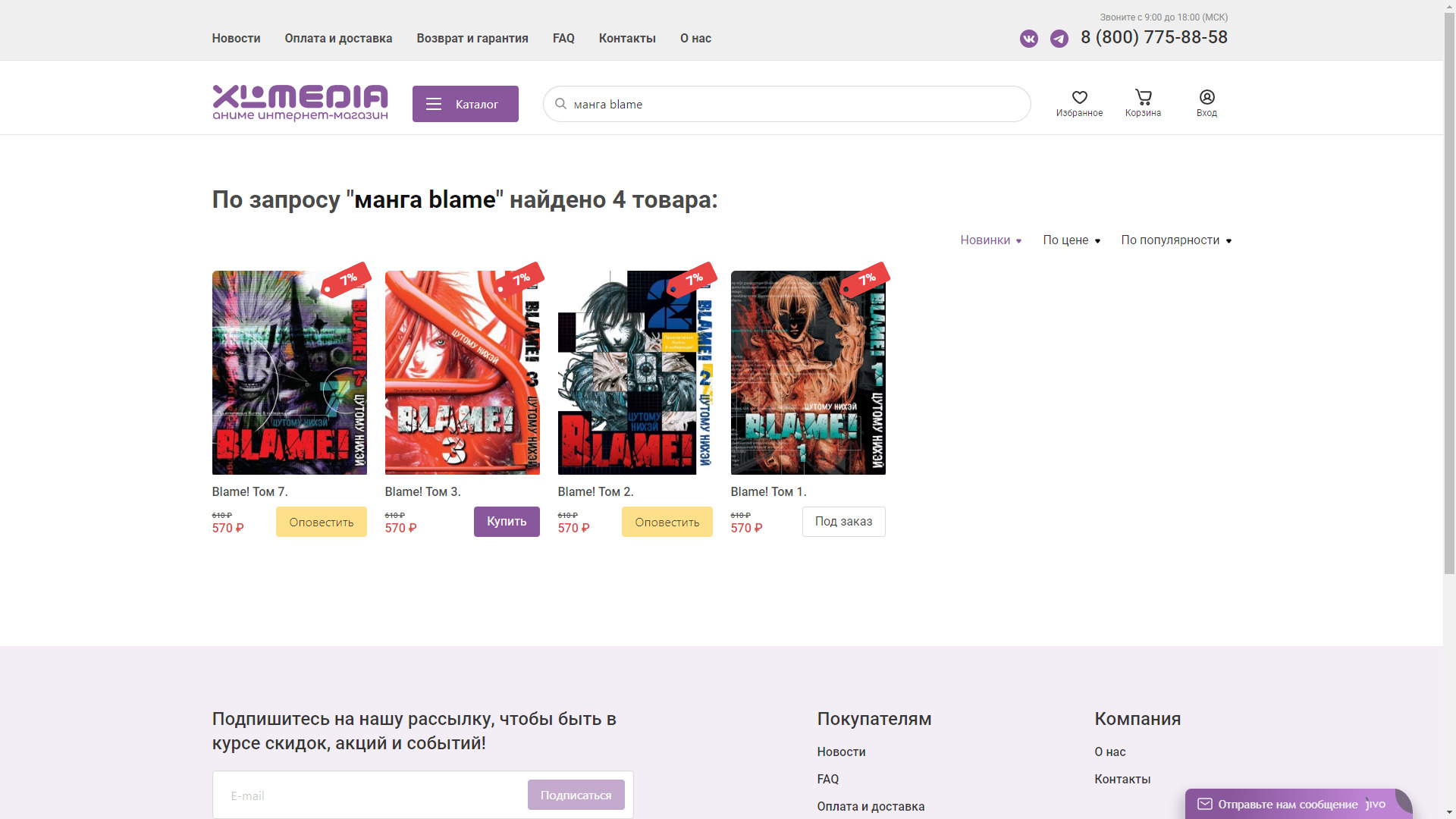The width and height of the screenshot is (1456, 819).
Task: Go to XL Media logo homepage
Action: pyautogui.click(x=300, y=103)
